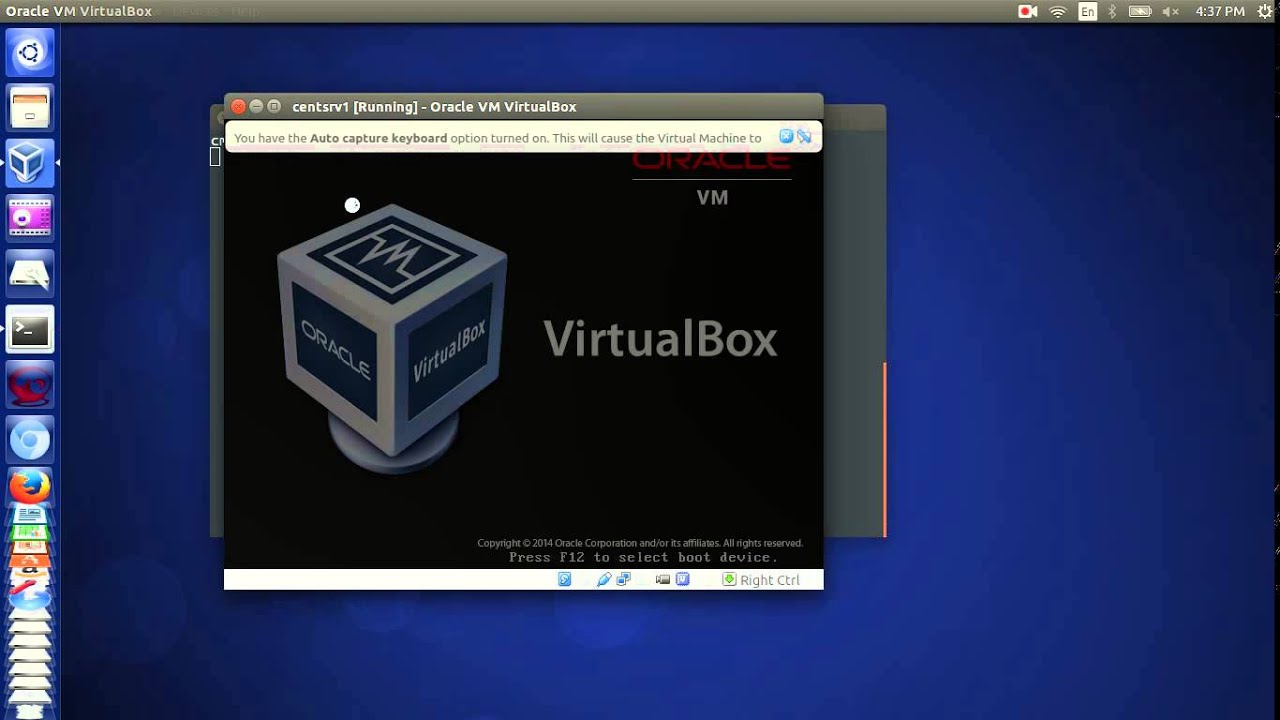
Task: Open the En keyboard layout indicator
Action: coord(1088,11)
